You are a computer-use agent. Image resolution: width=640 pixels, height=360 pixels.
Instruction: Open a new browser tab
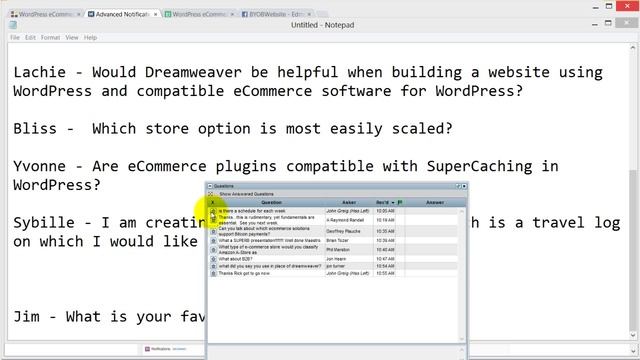322,14
